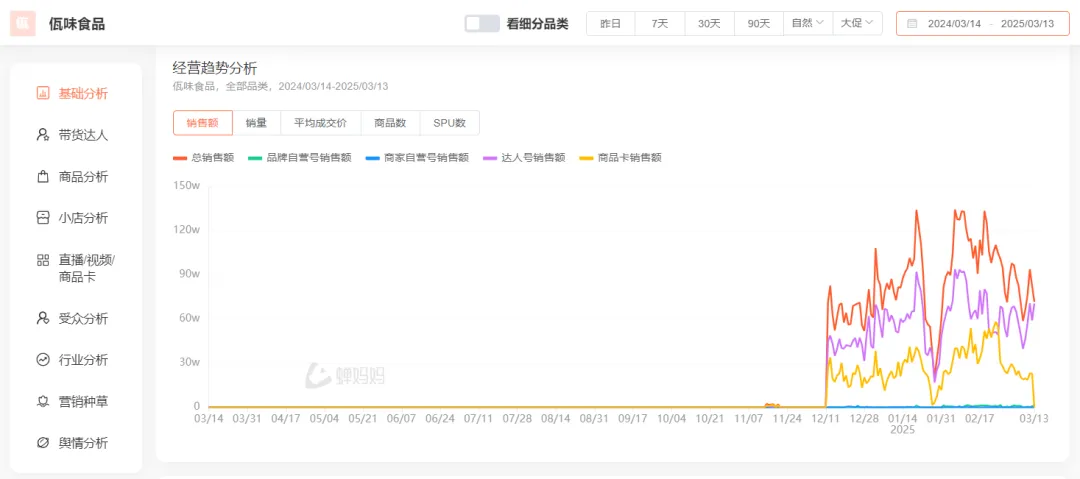
Task: Click the 12/11 x-axis date label
Action: point(824,418)
